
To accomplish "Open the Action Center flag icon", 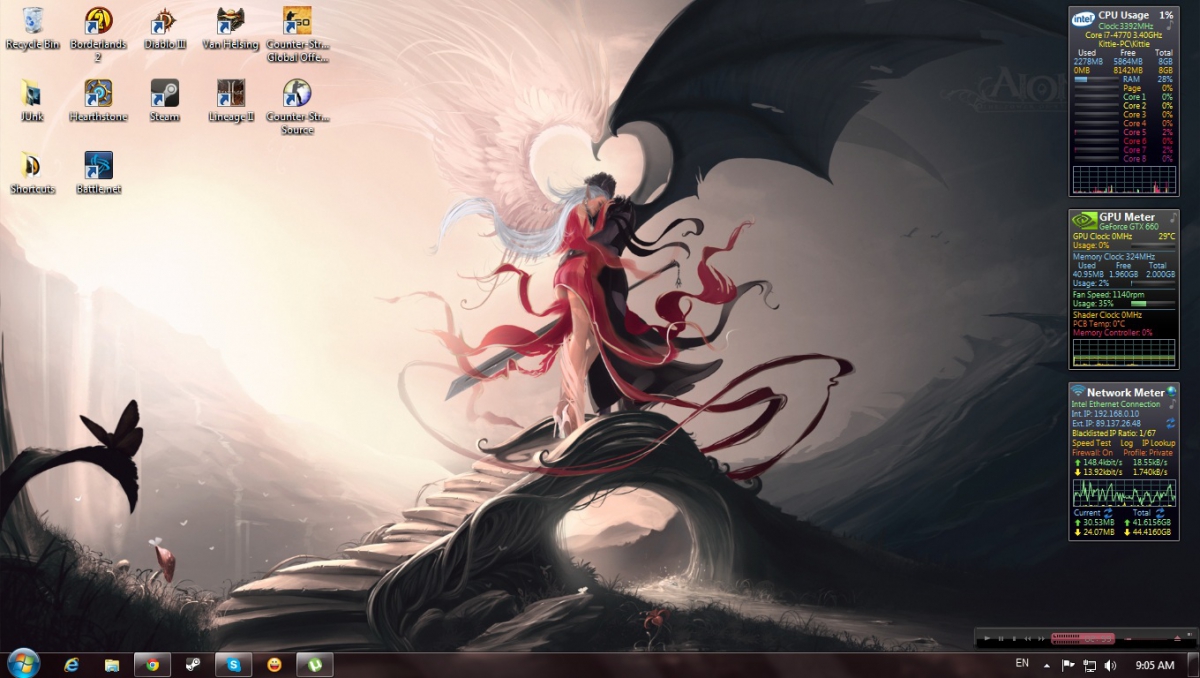I will point(1068,665).
